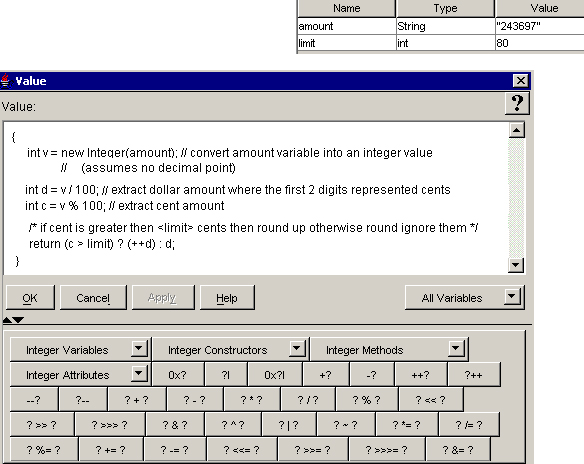Image resolution: width=584 pixels, height=464 pixels.
Task: Insert the ? >>> ? shift operator
Action: 110,425
